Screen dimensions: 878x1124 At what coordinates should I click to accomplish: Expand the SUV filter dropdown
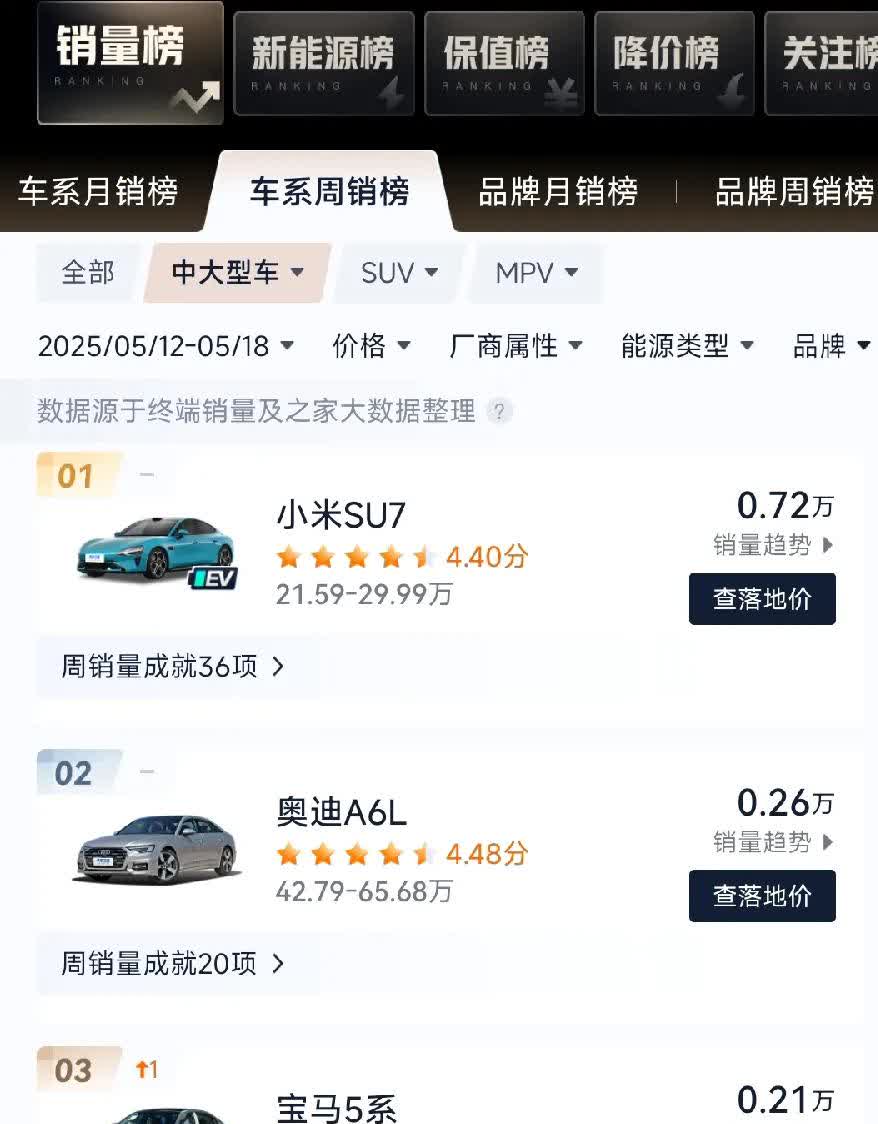tap(399, 273)
